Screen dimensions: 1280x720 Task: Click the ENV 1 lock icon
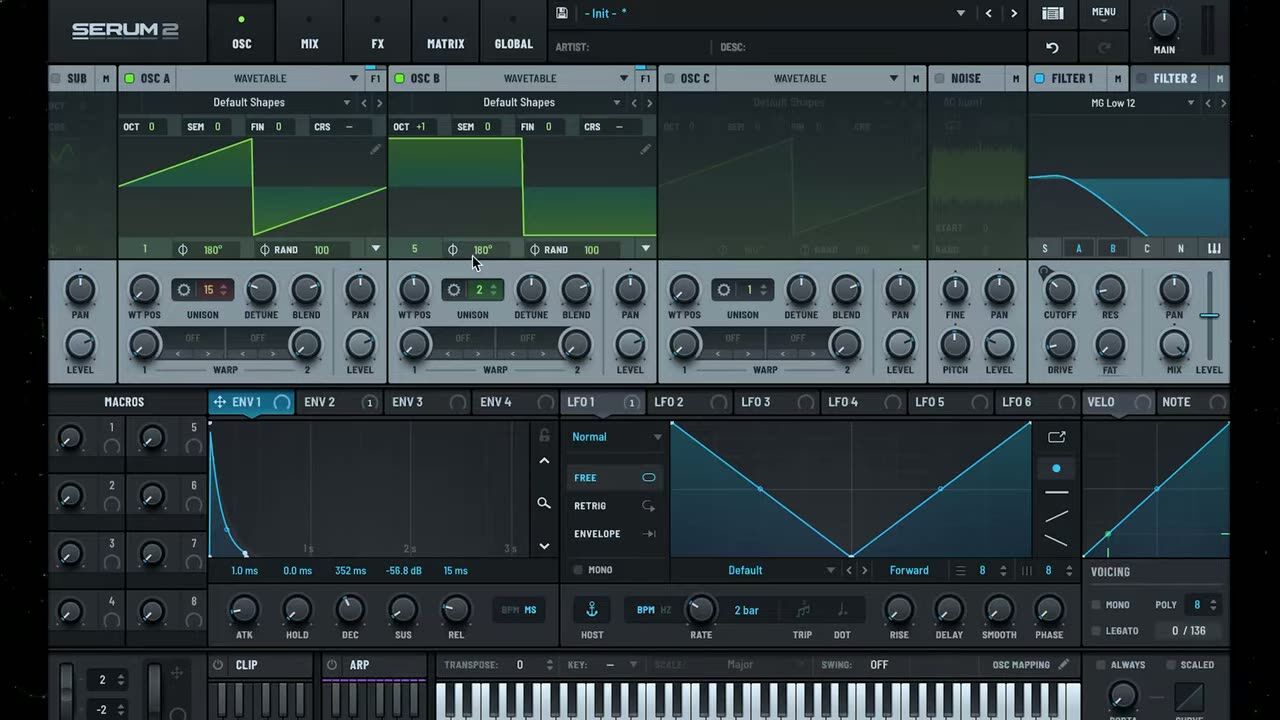544,435
